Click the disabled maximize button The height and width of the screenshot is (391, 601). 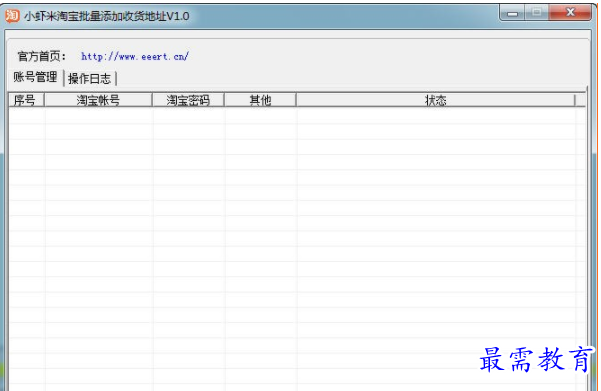coord(537,13)
